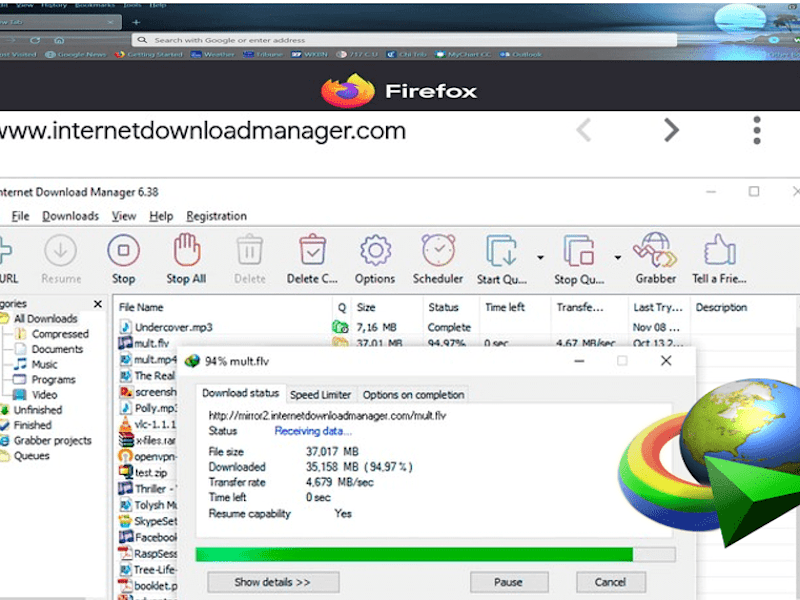Select Grabber projects in the tree
The image size is (800, 600).
pos(52,440)
